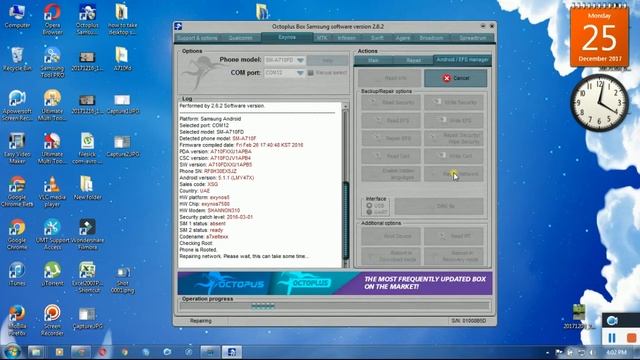Click the Write EFS button
This screenshot has height=360, width=640.
click(x=453, y=120)
